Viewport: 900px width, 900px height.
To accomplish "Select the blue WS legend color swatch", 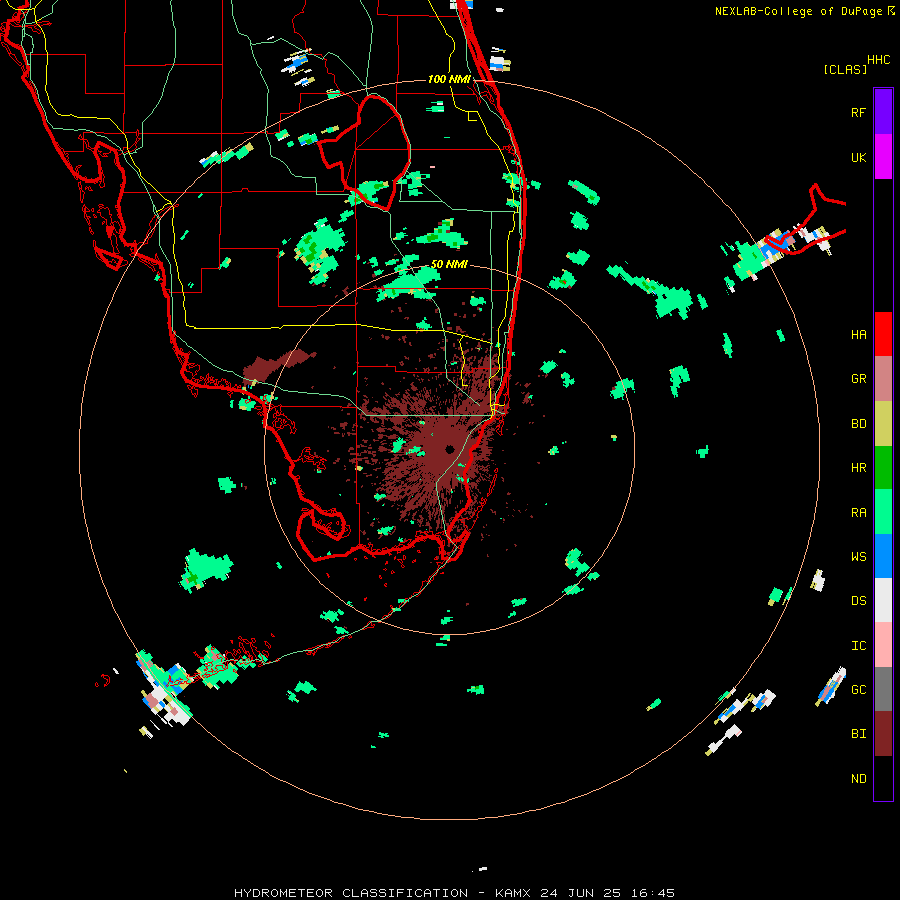I will pos(883,556).
